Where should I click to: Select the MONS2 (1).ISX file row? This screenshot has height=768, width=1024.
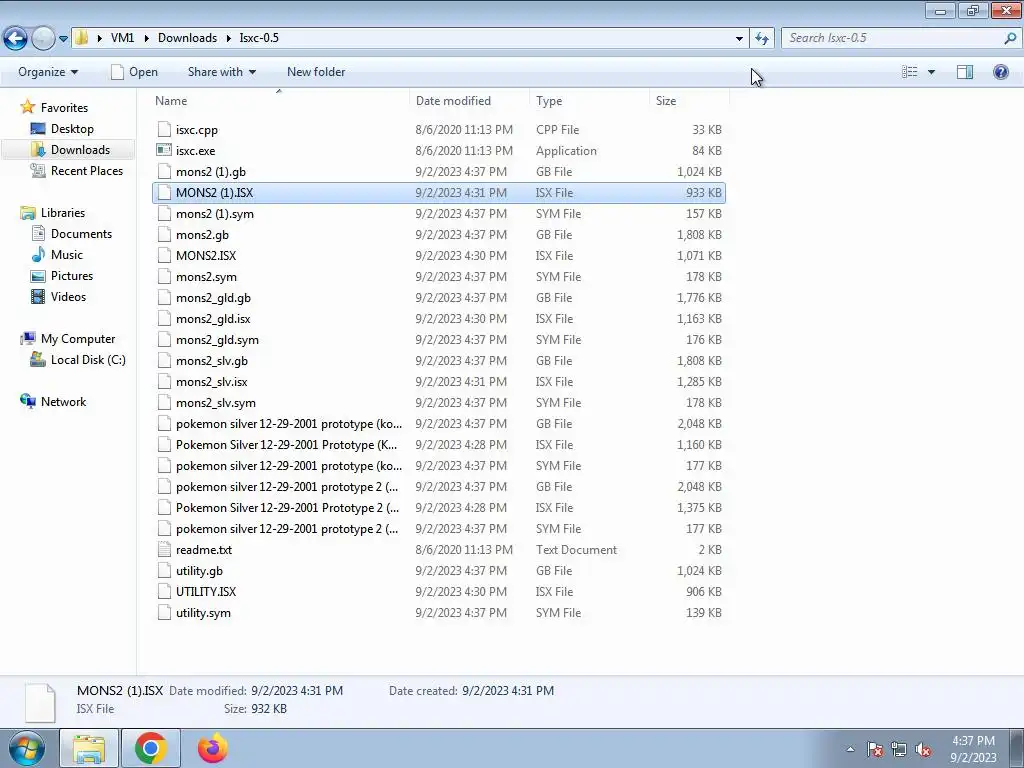(x=439, y=193)
